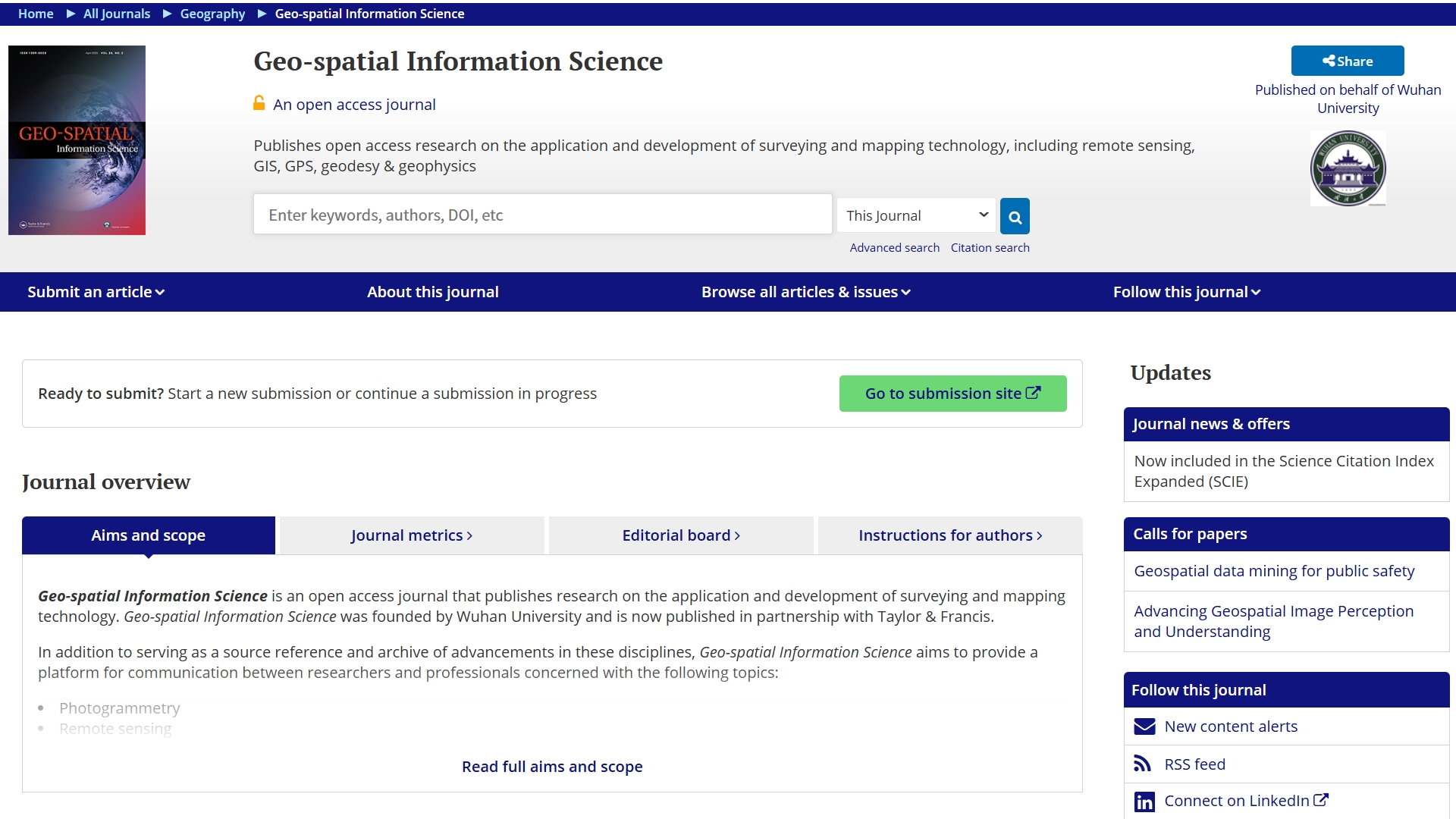This screenshot has width=1456, height=819.
Task: Click the magnifying glass search button
Action: (x=1015, y=217)
